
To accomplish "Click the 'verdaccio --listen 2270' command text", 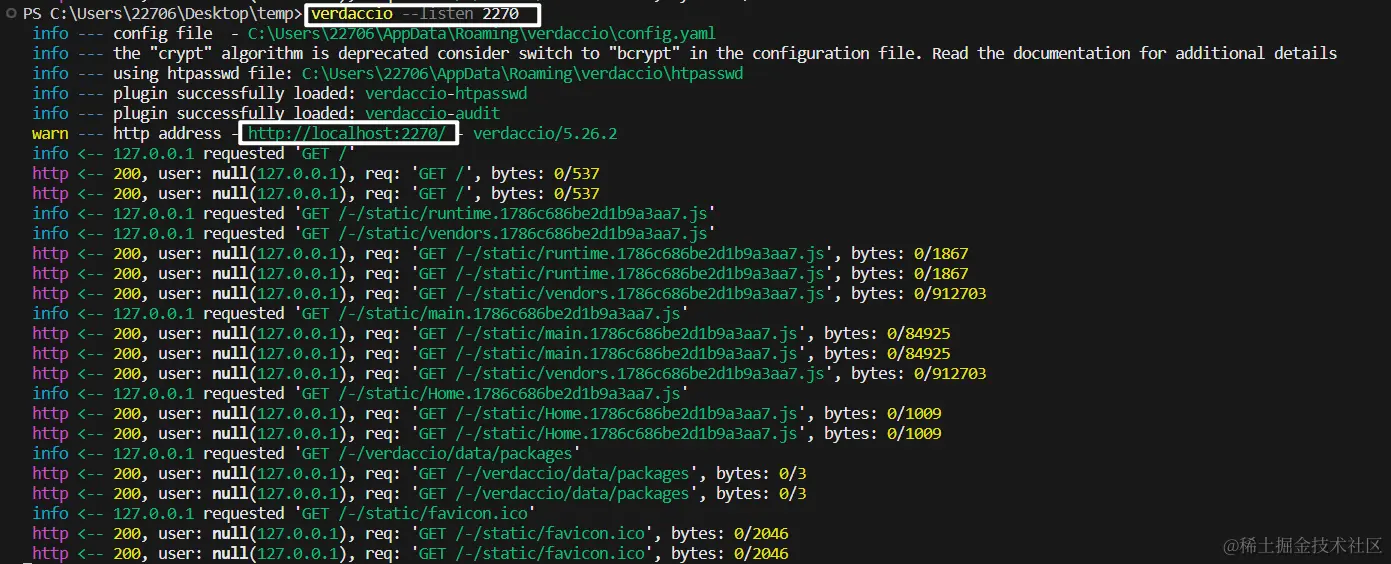I will 415,13.
